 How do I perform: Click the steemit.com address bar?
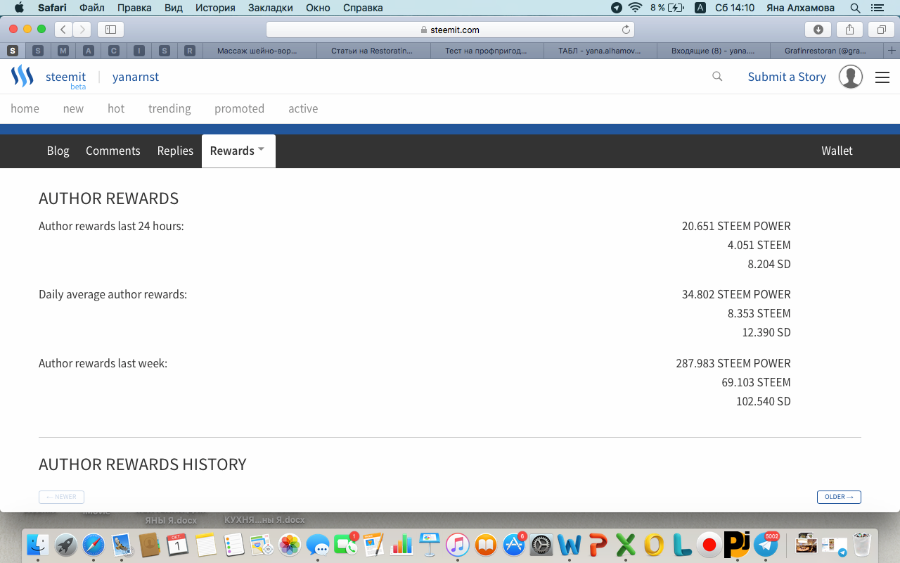[450, 29]
